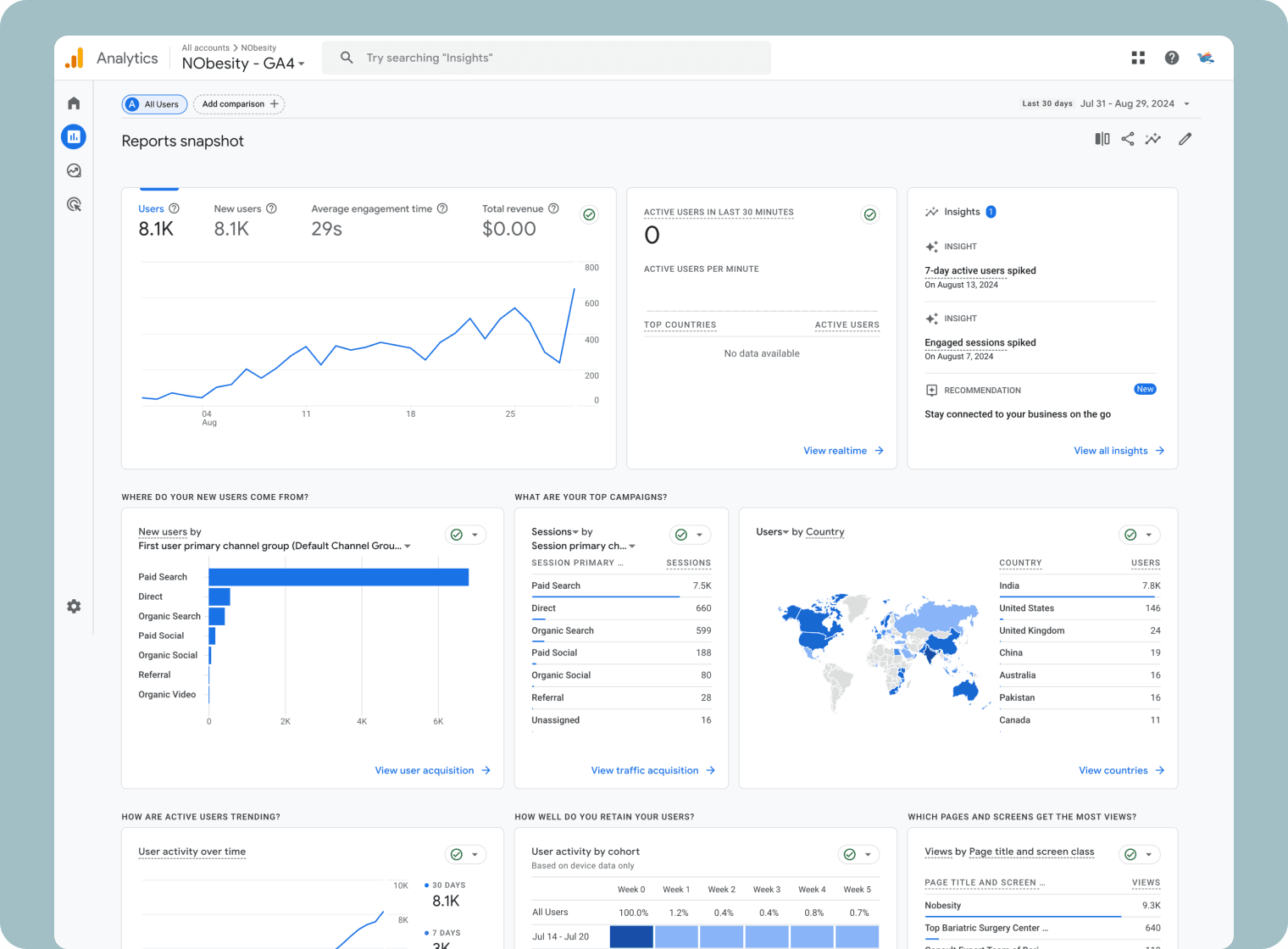Click the Insights card sparkline icon
The image size is (1288, 949).
tap(931, 212)
